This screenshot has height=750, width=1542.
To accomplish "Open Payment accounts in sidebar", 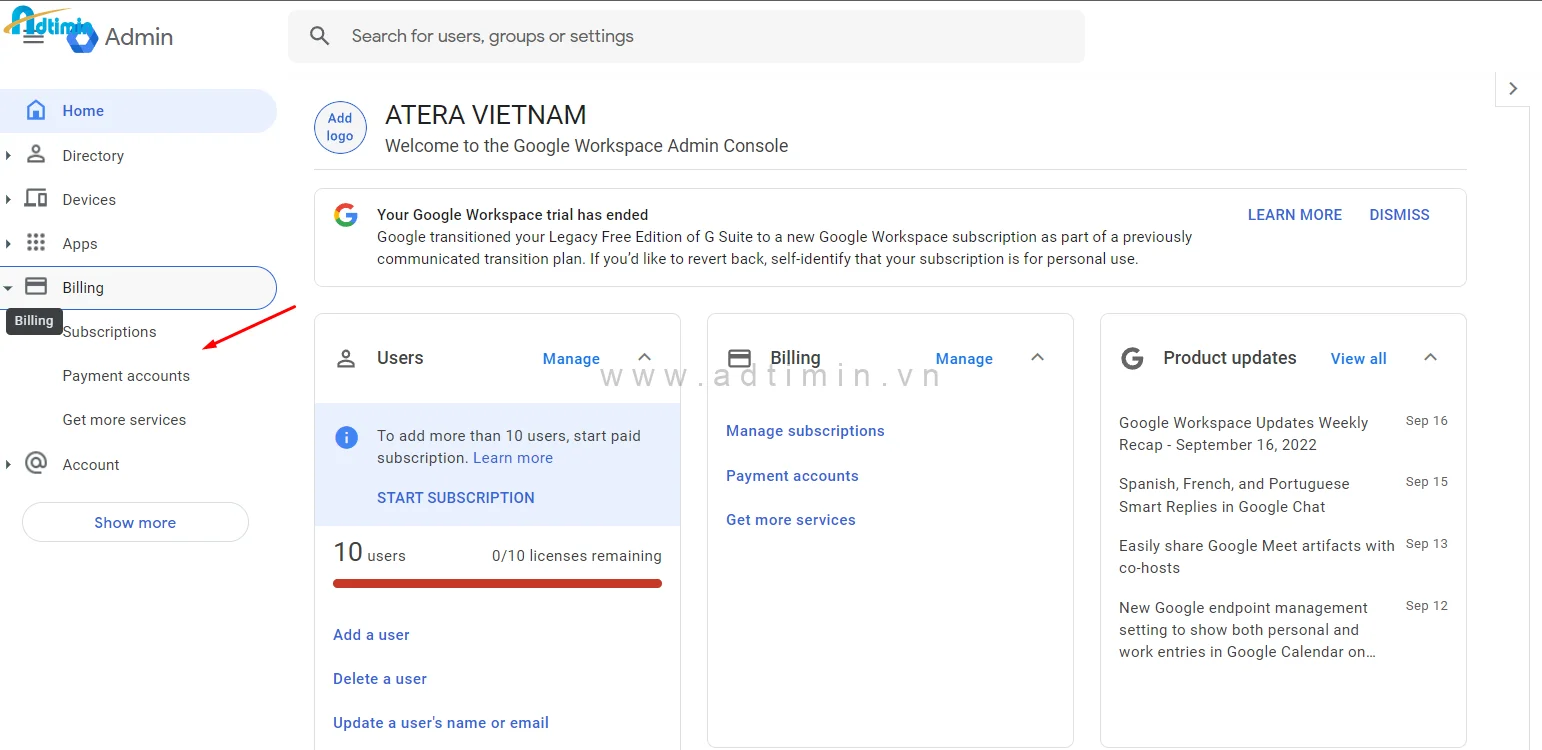I will (126, 376).
